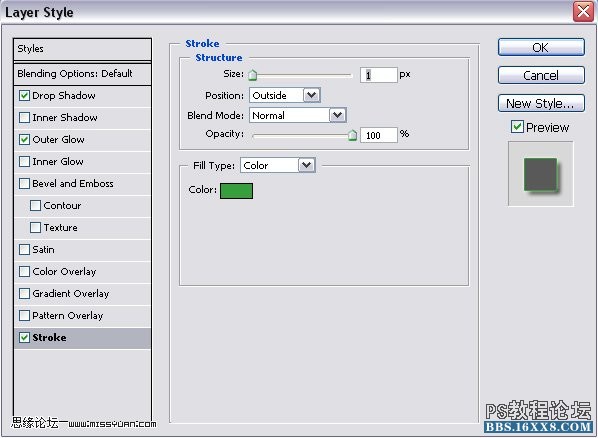The image size is (598, 438).
Task: Toggle the Preview checkbox off
Action: 517,127
